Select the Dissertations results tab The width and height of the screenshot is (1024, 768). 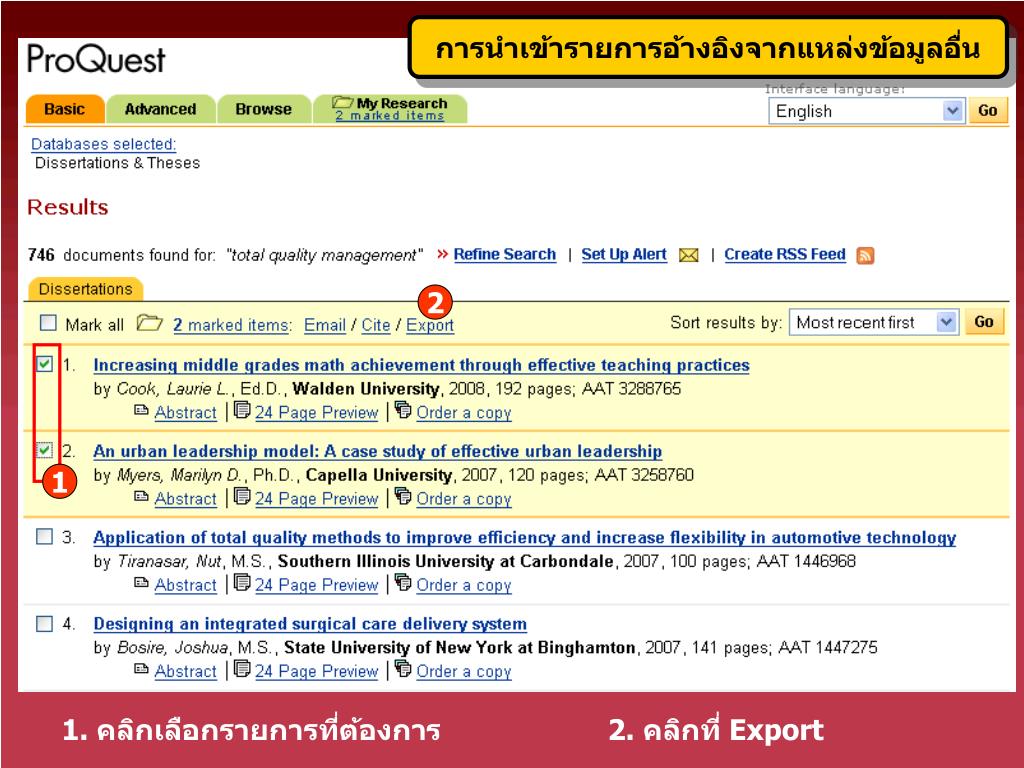click(x=85, y=289)
